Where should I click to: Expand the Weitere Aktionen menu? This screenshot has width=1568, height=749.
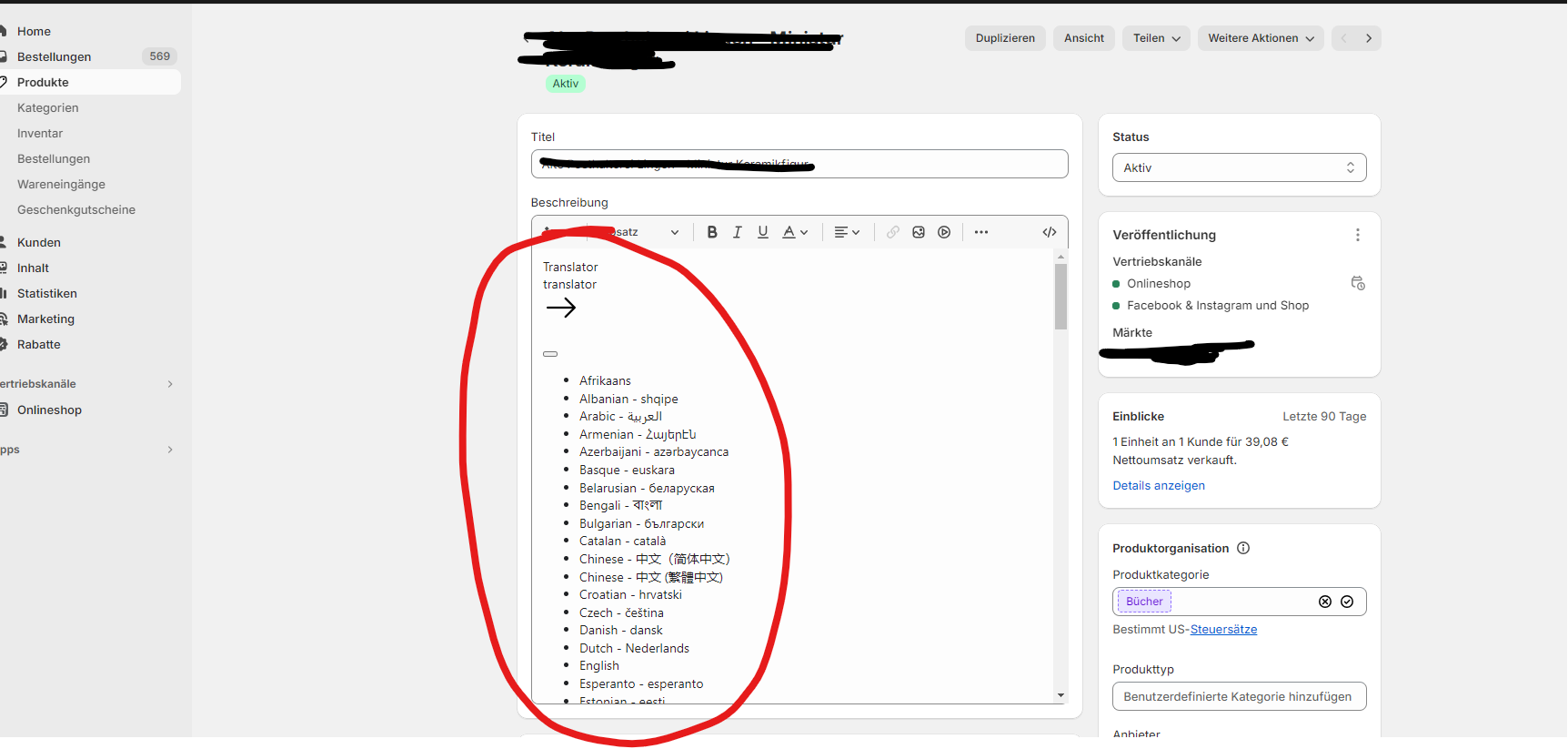(x=1261, y=38)
